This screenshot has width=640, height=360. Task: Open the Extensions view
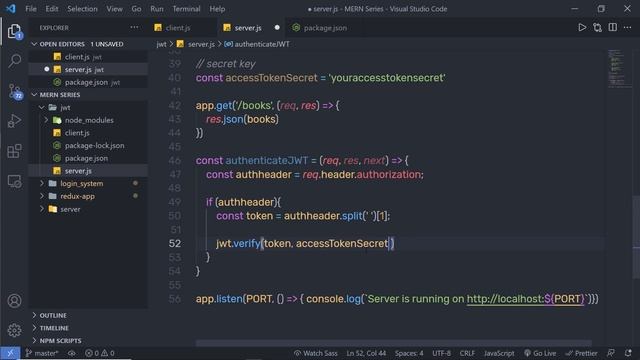[14, 151]
